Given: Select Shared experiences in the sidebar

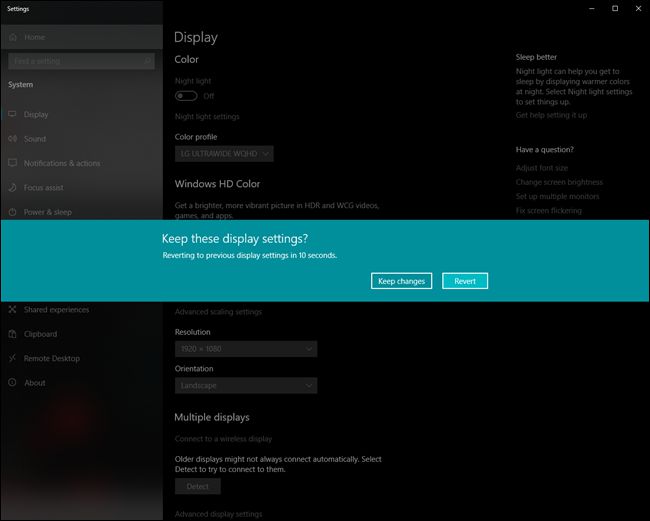Looking at the screenshot, I should [x=82, y=310].
